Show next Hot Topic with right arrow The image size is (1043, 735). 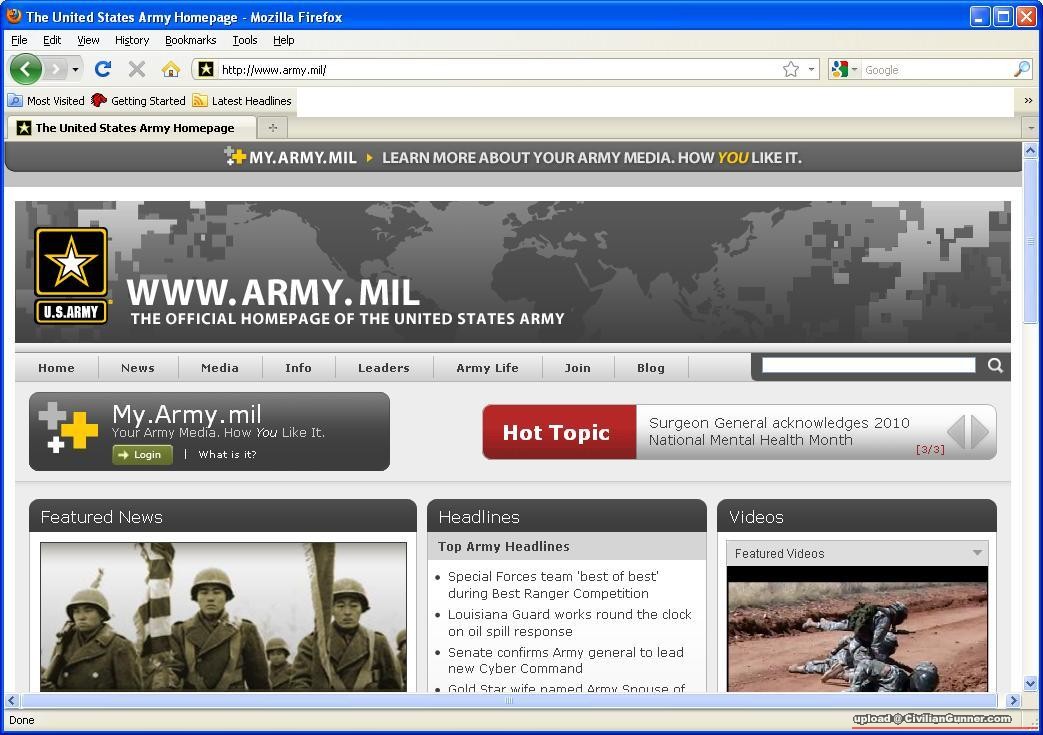pos(980,432)
